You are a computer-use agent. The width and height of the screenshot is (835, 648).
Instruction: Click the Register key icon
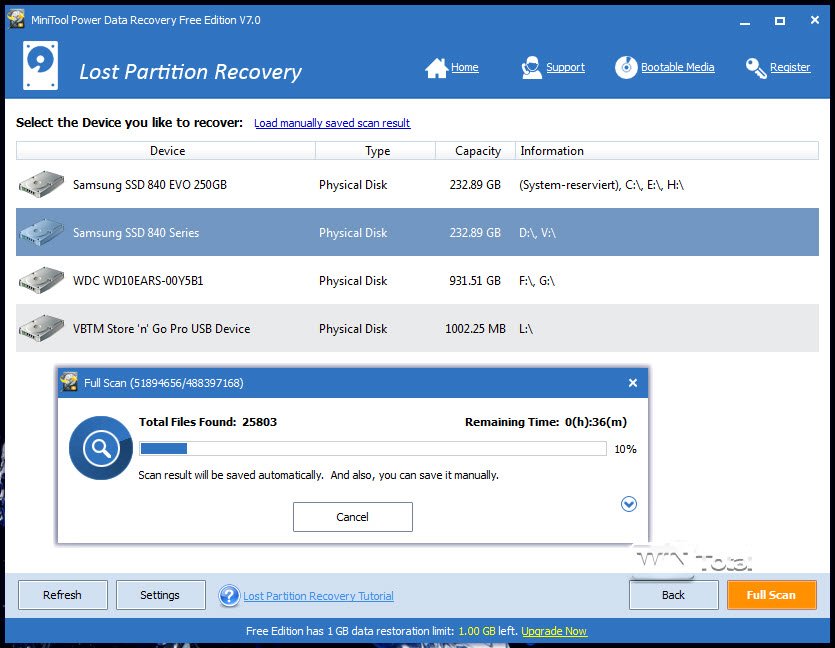point(756,68)
